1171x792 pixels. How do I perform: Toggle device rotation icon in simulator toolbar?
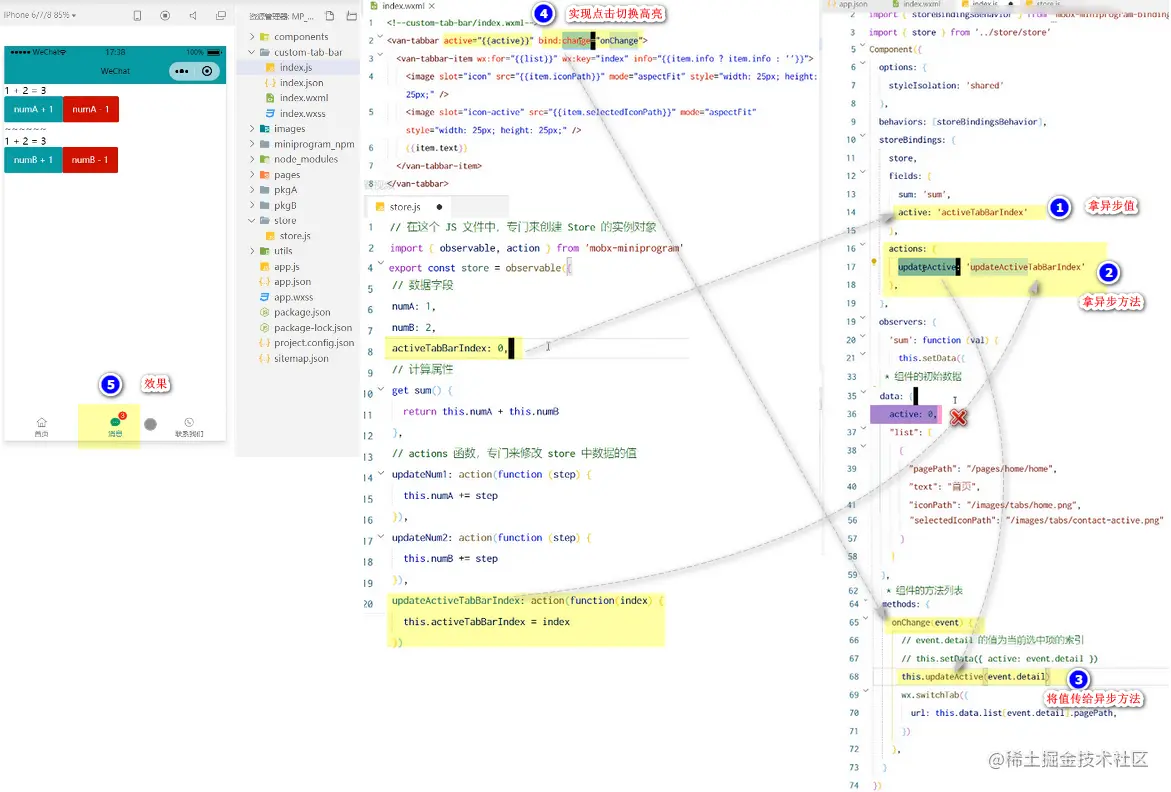click(x=137, y=16)
